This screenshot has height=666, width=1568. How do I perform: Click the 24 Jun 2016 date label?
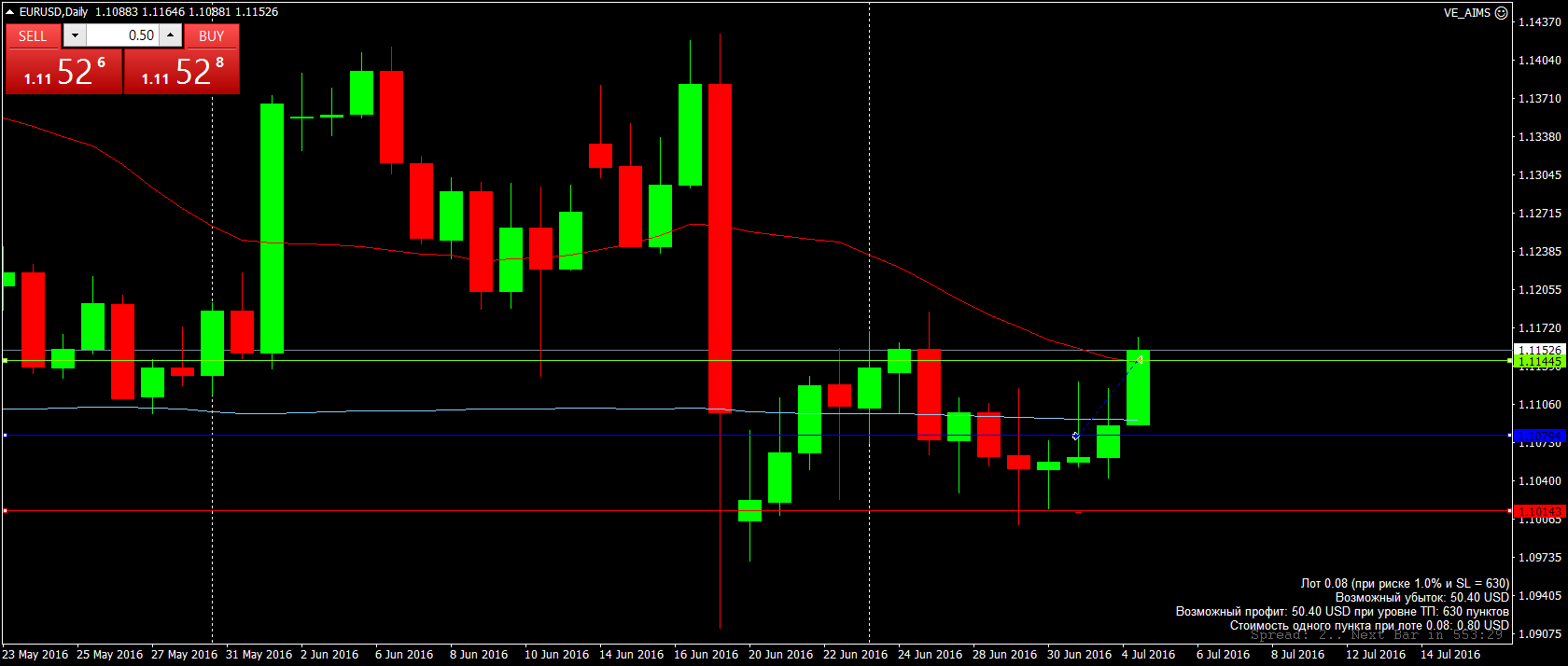[930, 654]
